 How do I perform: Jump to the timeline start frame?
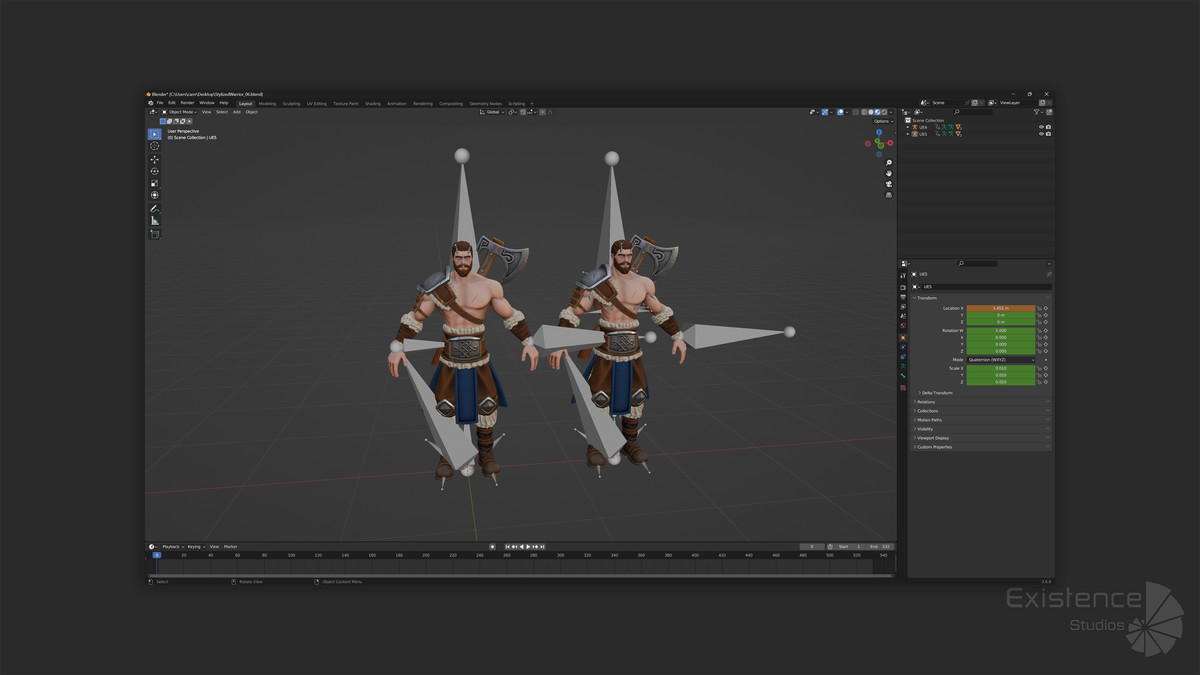pyautogui.click(x=507, y=547)
